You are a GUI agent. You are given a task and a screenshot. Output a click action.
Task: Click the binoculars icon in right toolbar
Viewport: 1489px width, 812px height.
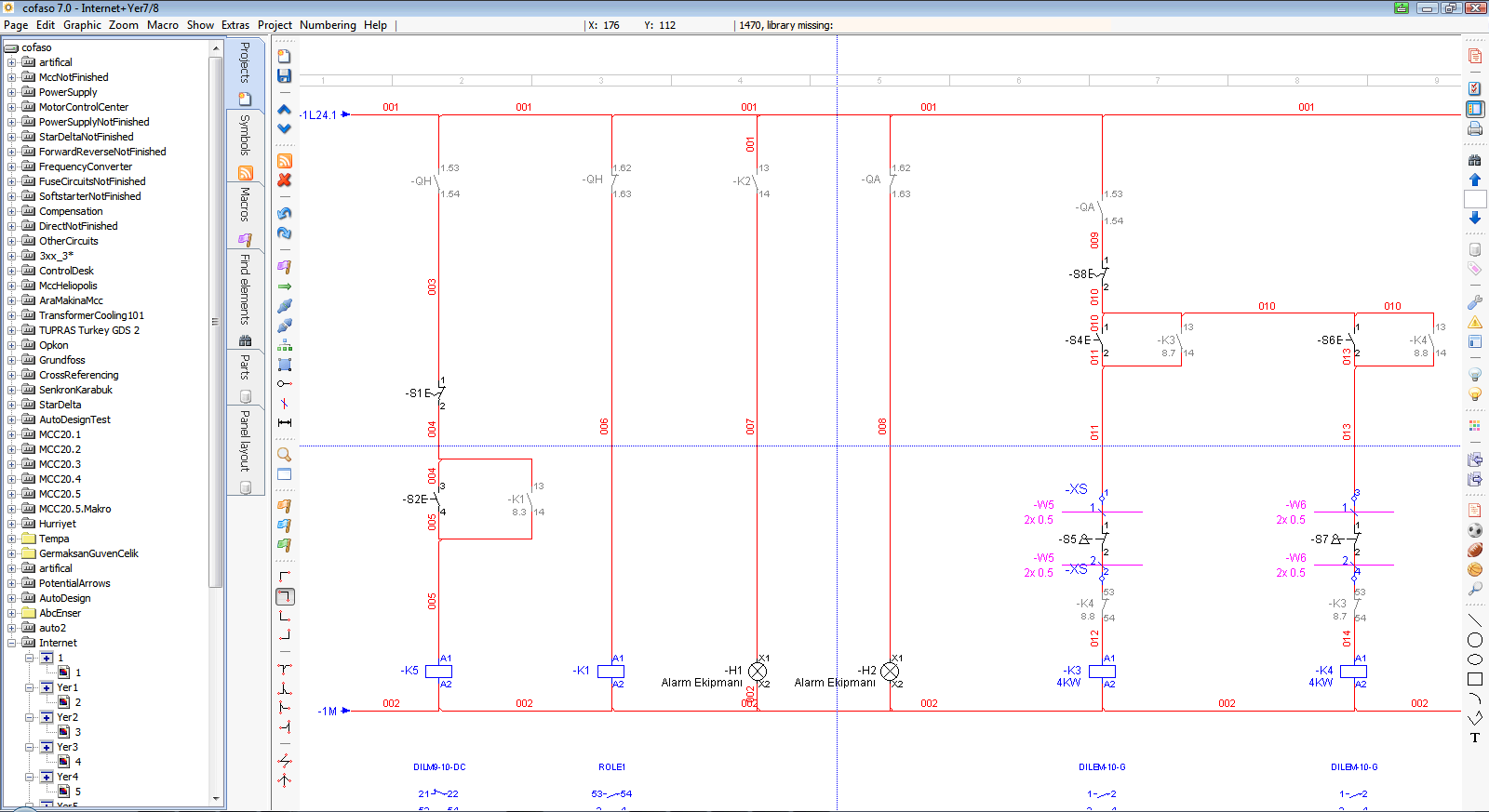(1474, 160)
